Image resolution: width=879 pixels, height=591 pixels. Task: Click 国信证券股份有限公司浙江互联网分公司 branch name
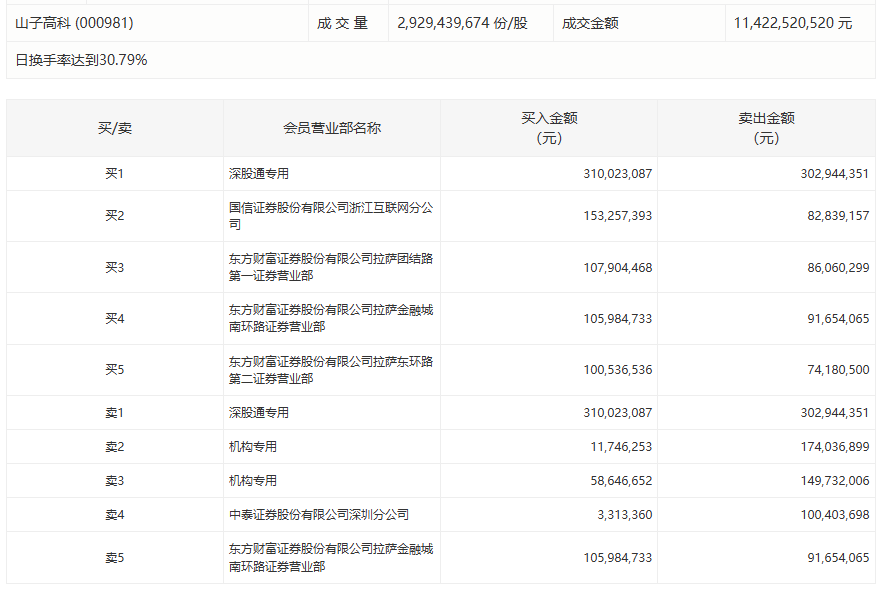pos(331,216)
